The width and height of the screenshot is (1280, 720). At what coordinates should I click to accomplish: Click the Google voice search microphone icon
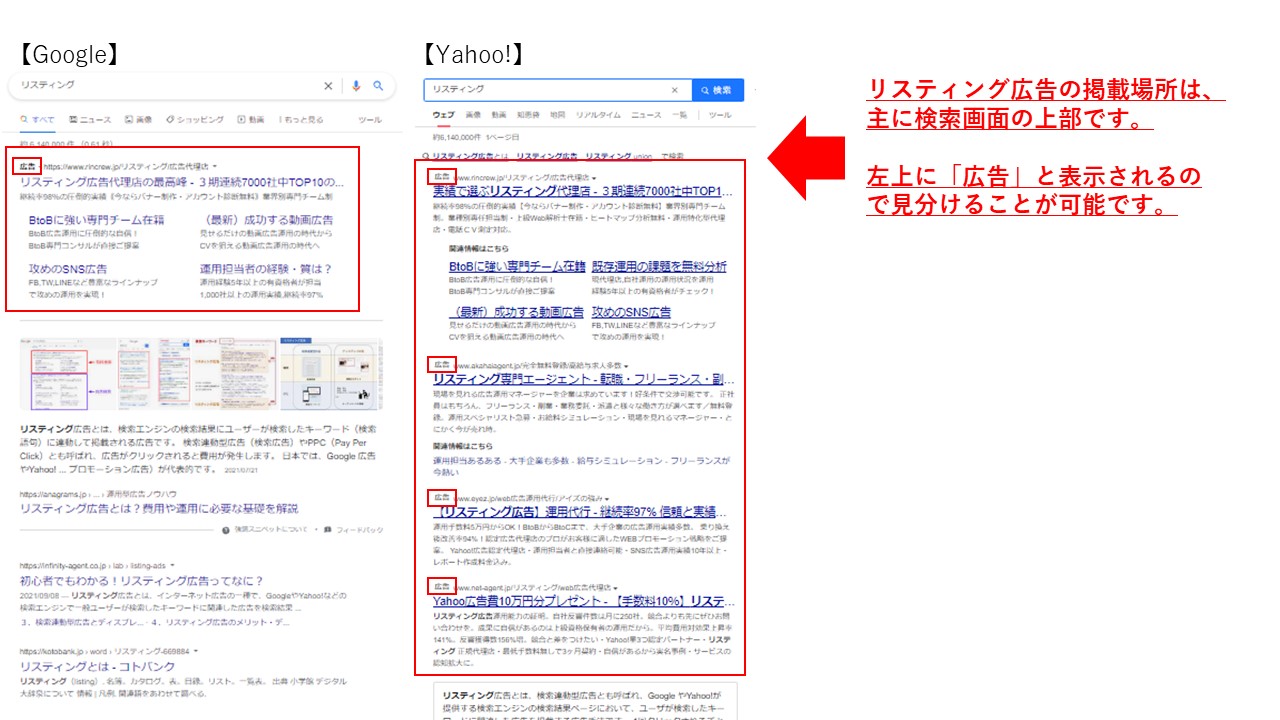click(x=356, y=86)
